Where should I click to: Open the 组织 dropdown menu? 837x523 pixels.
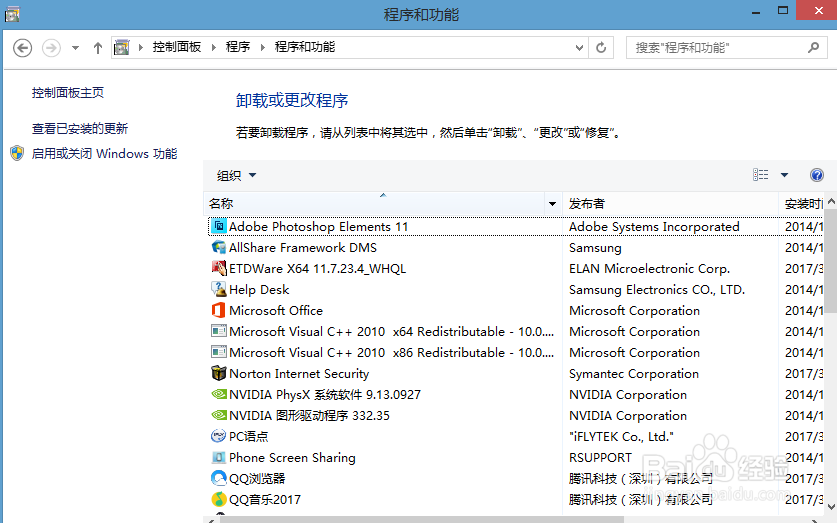click(x=237, y=176)
